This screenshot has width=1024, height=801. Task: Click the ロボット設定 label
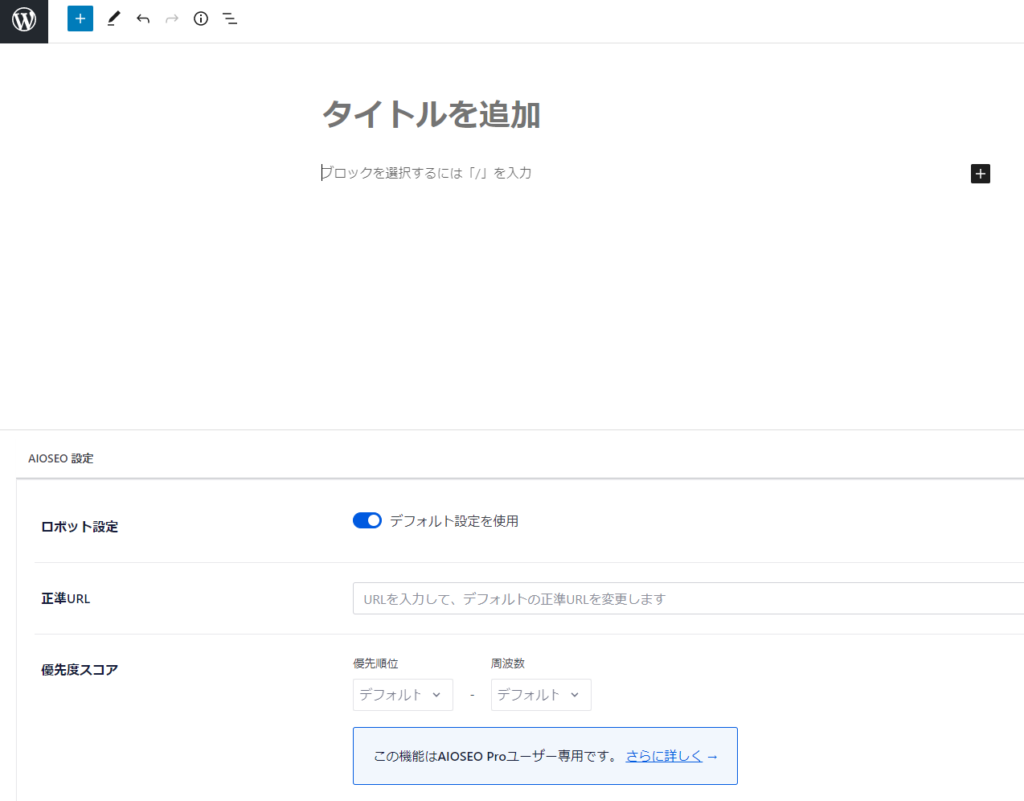point(79,527)
